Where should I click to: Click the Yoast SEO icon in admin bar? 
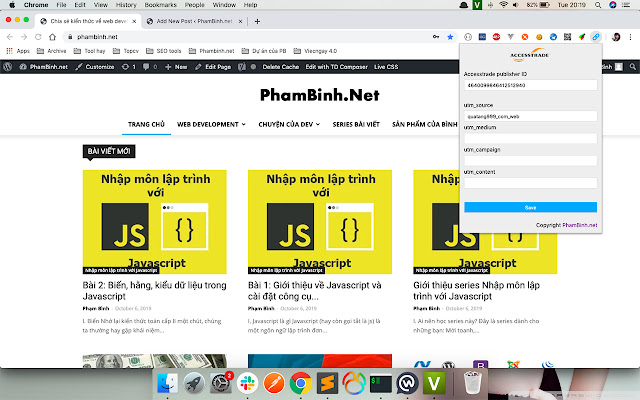(242, 67)
